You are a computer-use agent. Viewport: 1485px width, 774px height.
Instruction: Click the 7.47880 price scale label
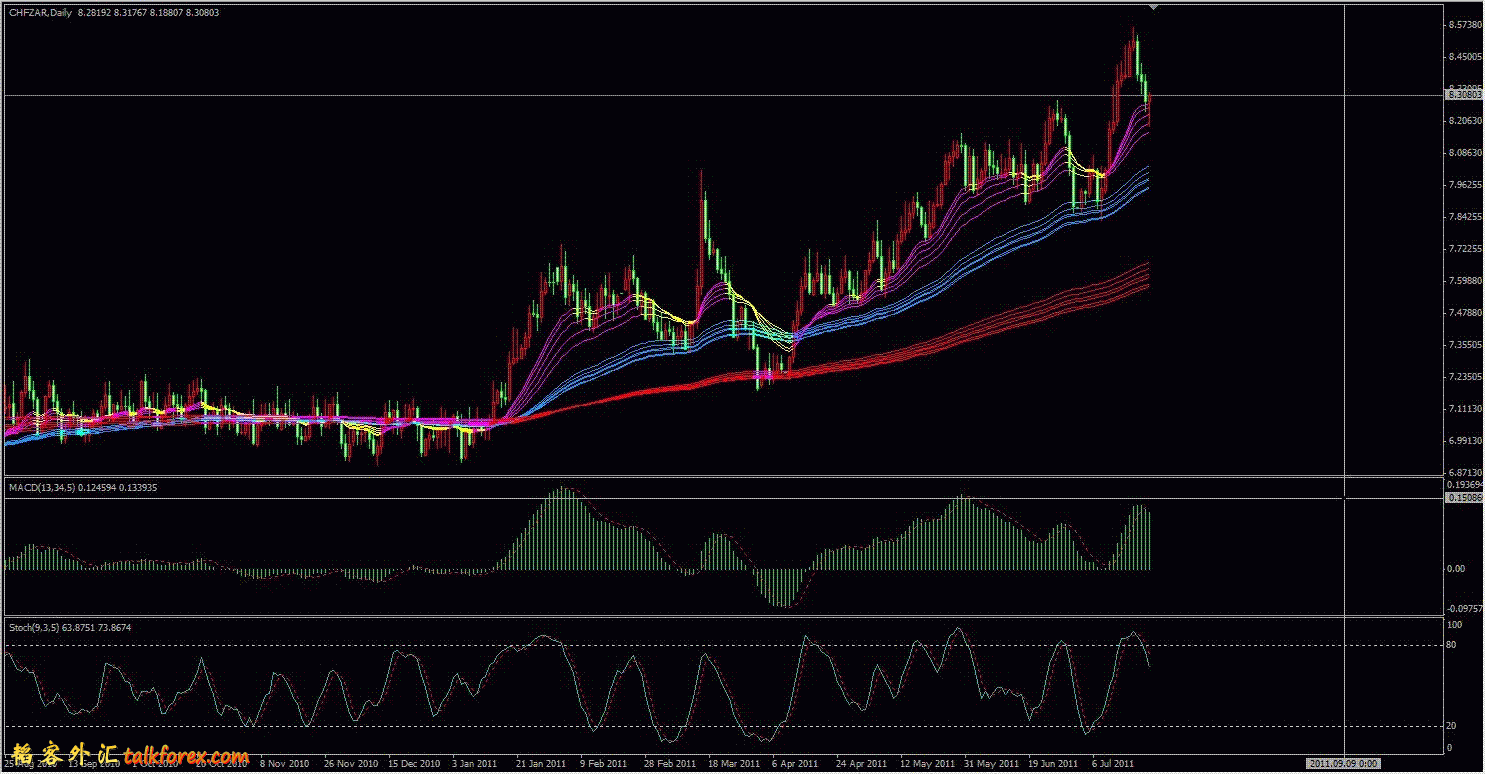1464,313
